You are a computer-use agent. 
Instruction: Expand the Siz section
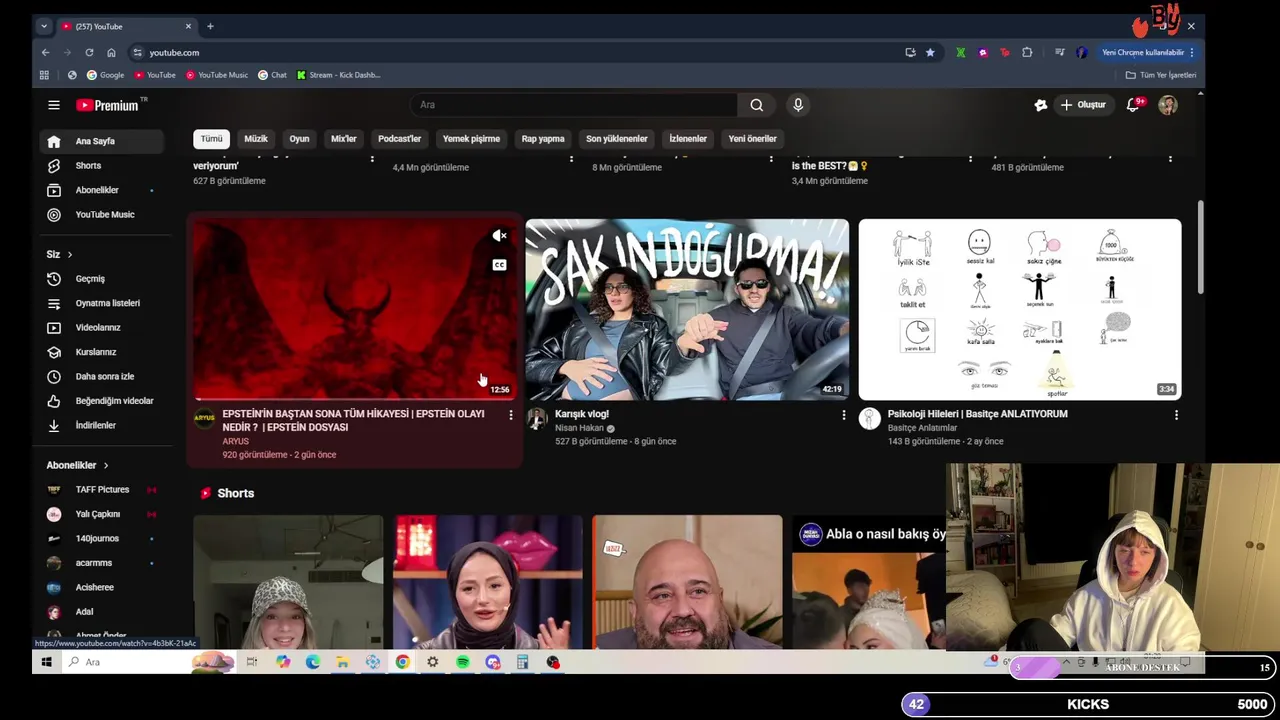(59, 255)
